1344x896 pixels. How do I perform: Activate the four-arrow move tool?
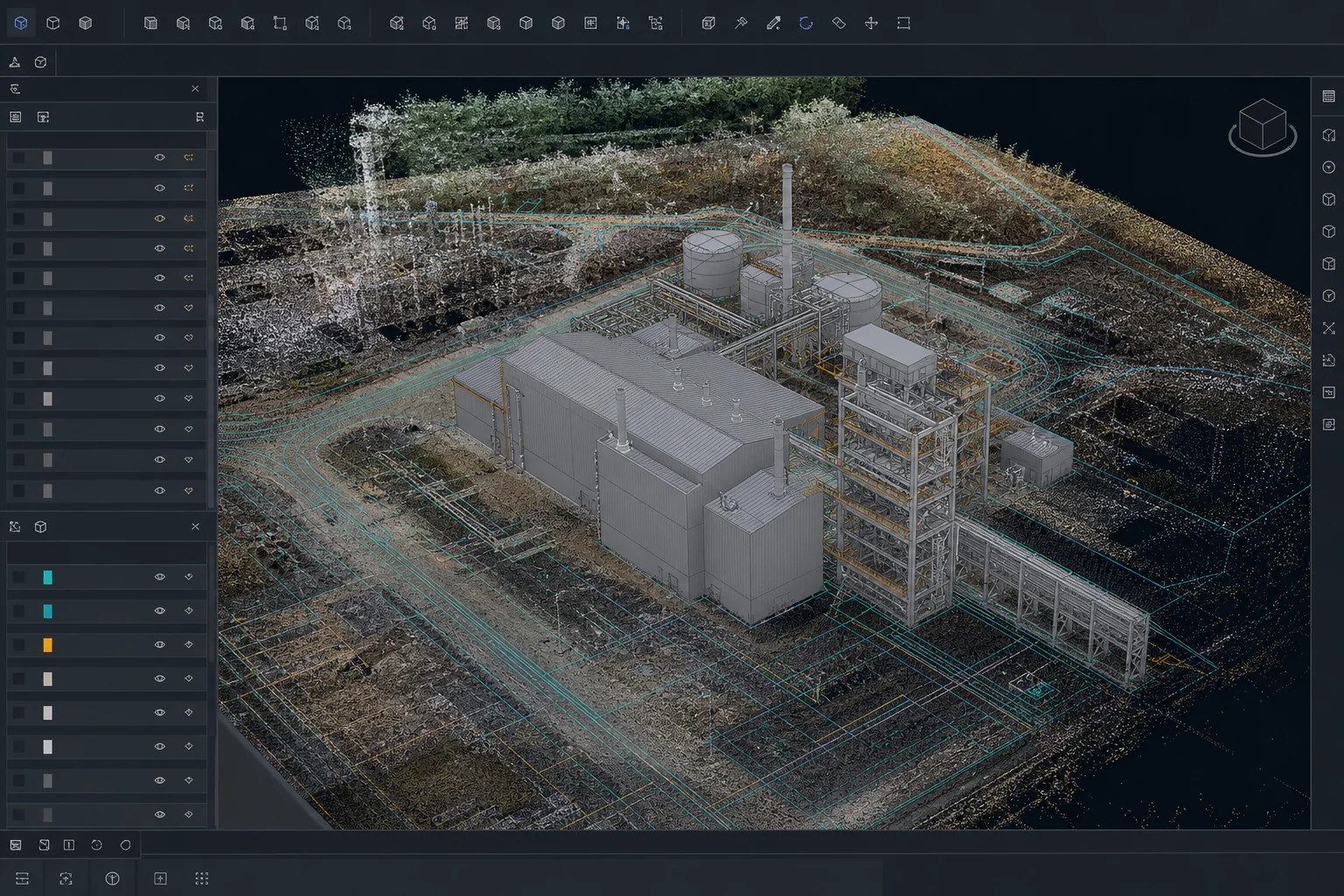click(x=871, y=24)
